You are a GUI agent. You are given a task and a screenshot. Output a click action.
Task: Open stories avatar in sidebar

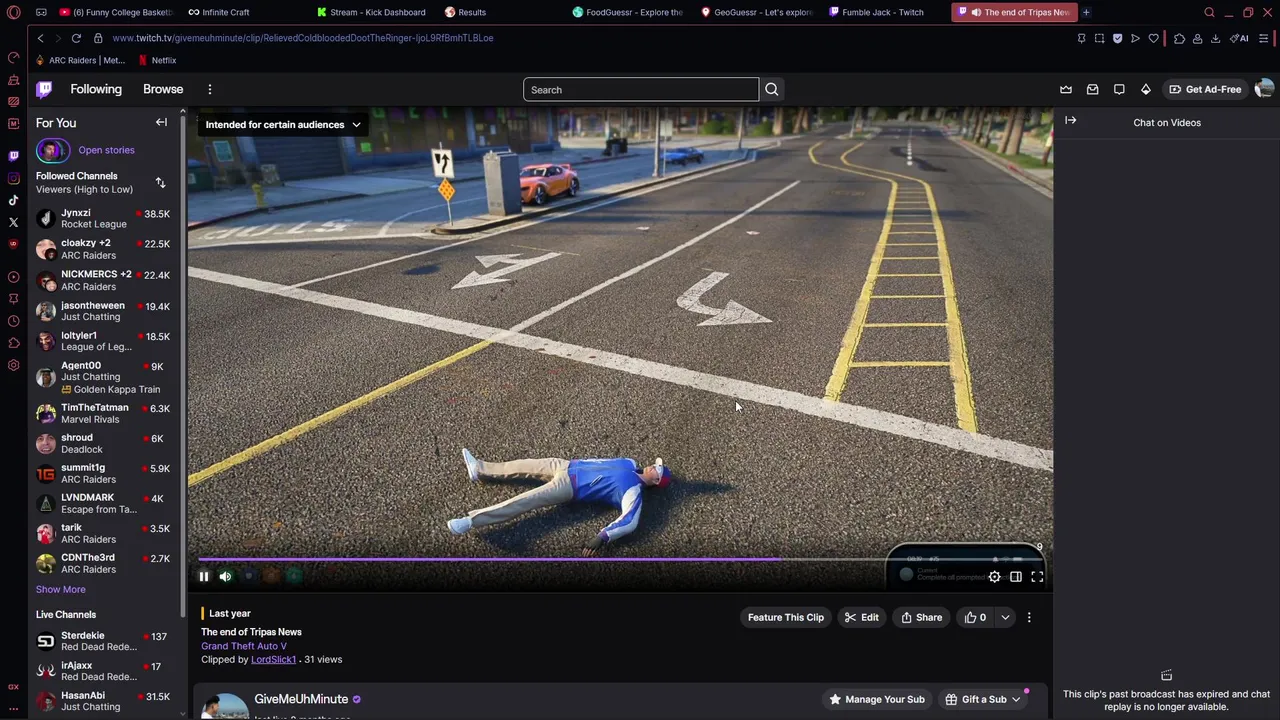click(53, 150)
